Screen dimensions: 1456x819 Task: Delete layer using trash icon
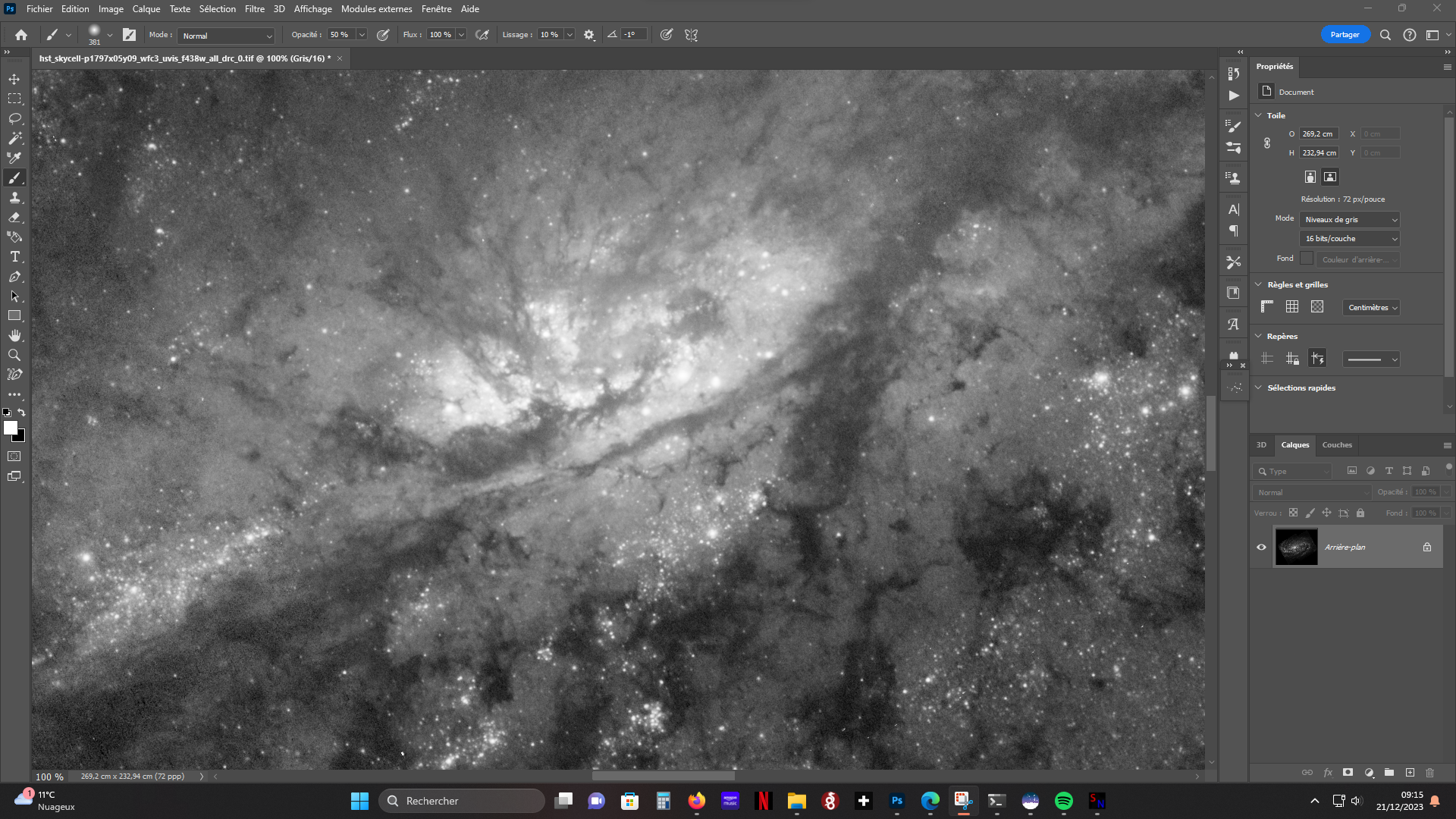point(1430,773)
